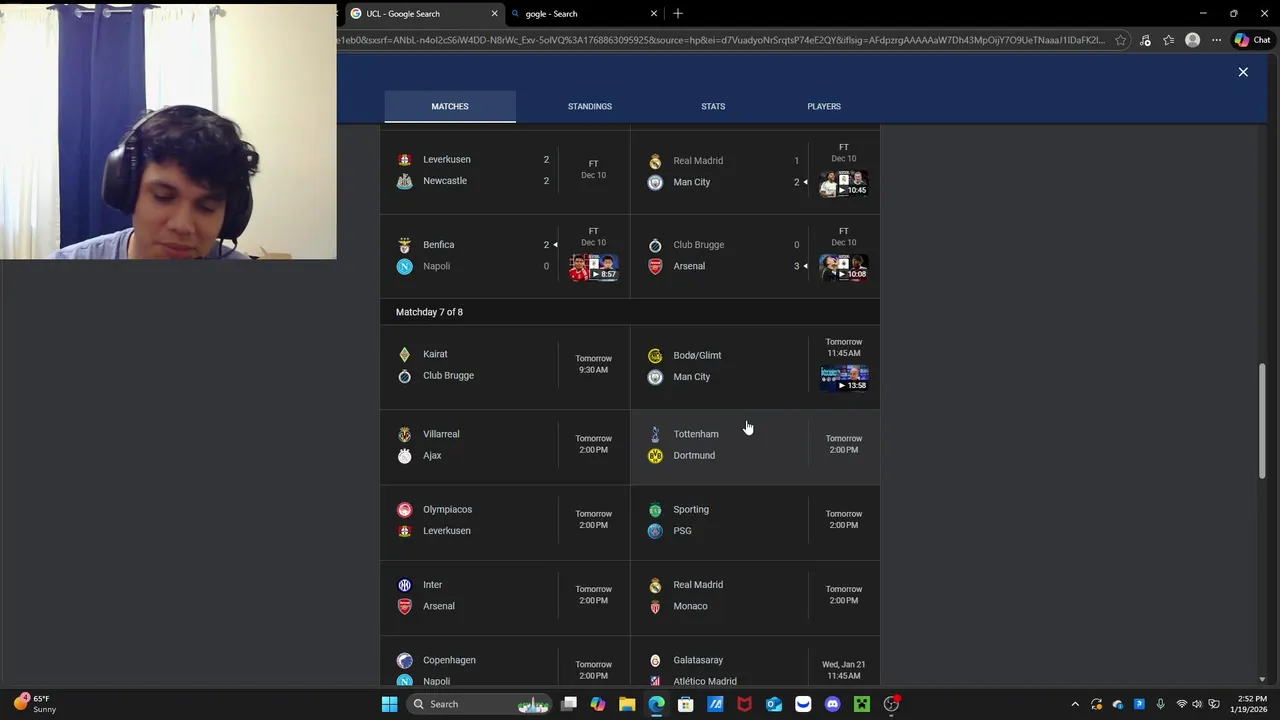This screenshot has width=1280, height=720.
Task: Open Tottenham vs Dortmund match
Action: pyautogui.click(x=755, y=445)
